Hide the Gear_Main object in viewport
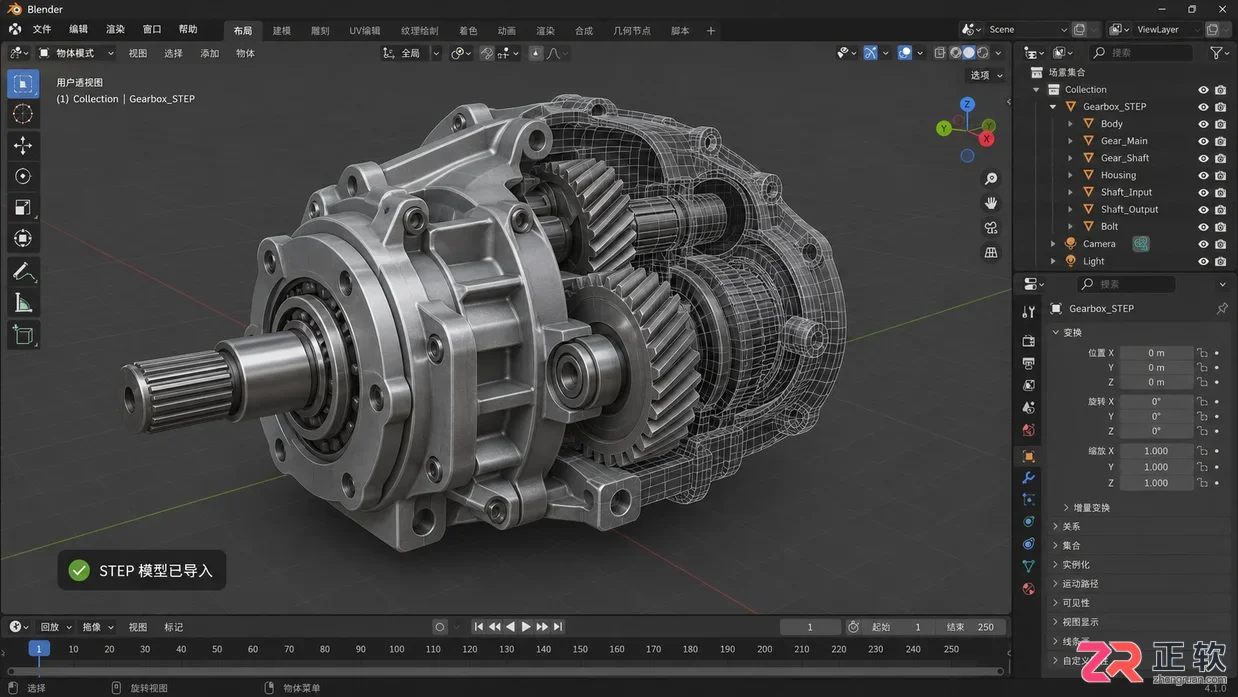The height and width of the screenshot is (697, 1238). (1203, 141)
